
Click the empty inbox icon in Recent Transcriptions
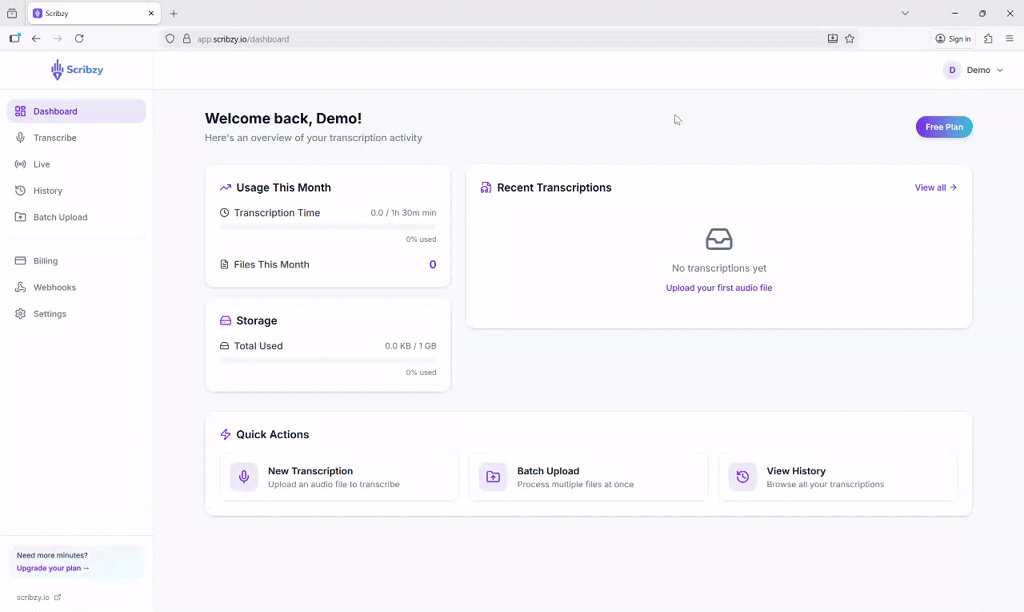coord(719,239)
